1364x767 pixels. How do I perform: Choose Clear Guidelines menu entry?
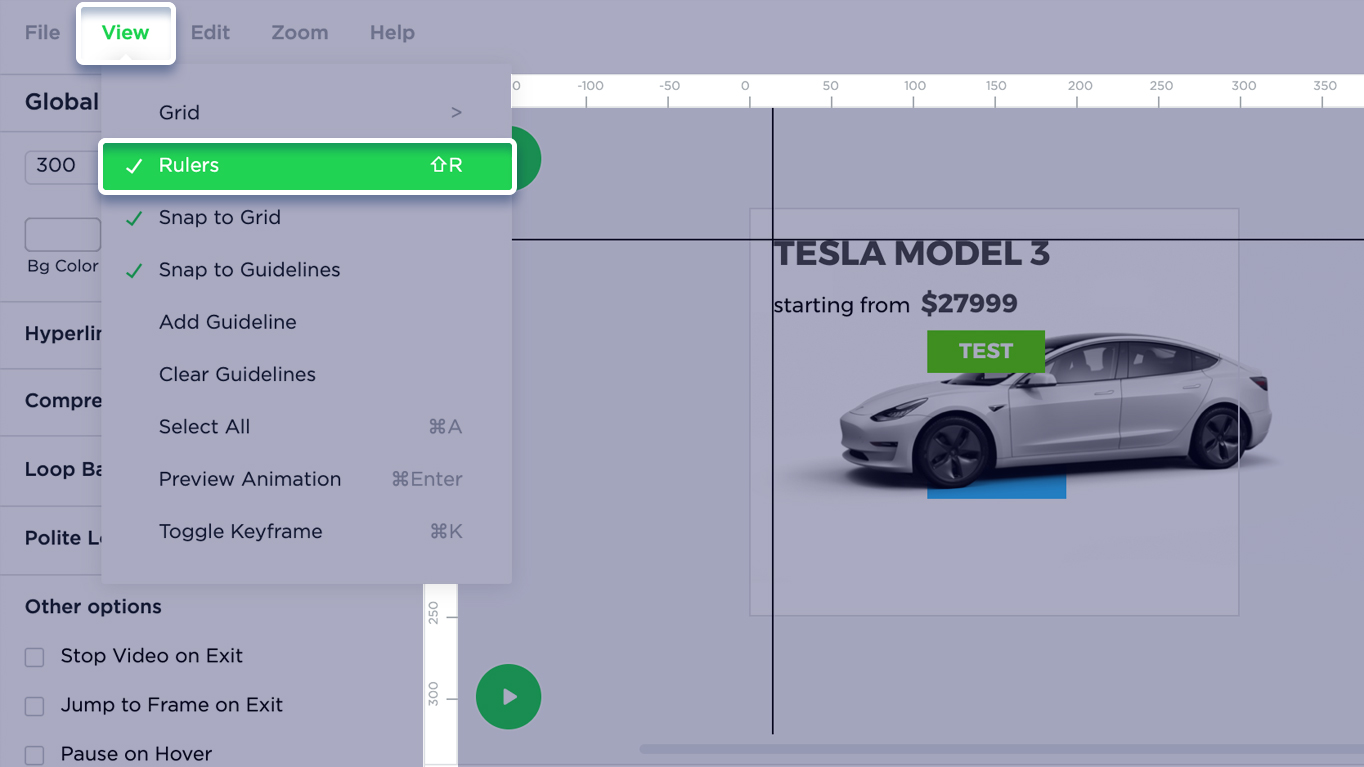307,374
